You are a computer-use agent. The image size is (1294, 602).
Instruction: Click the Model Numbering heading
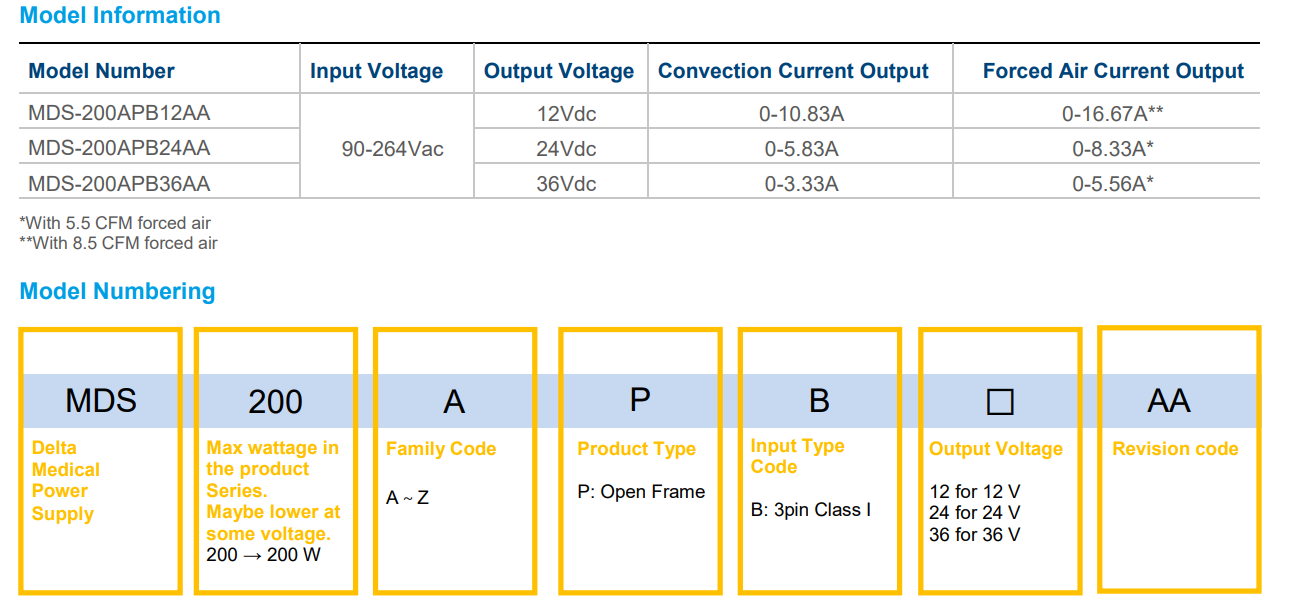(117, 292)
